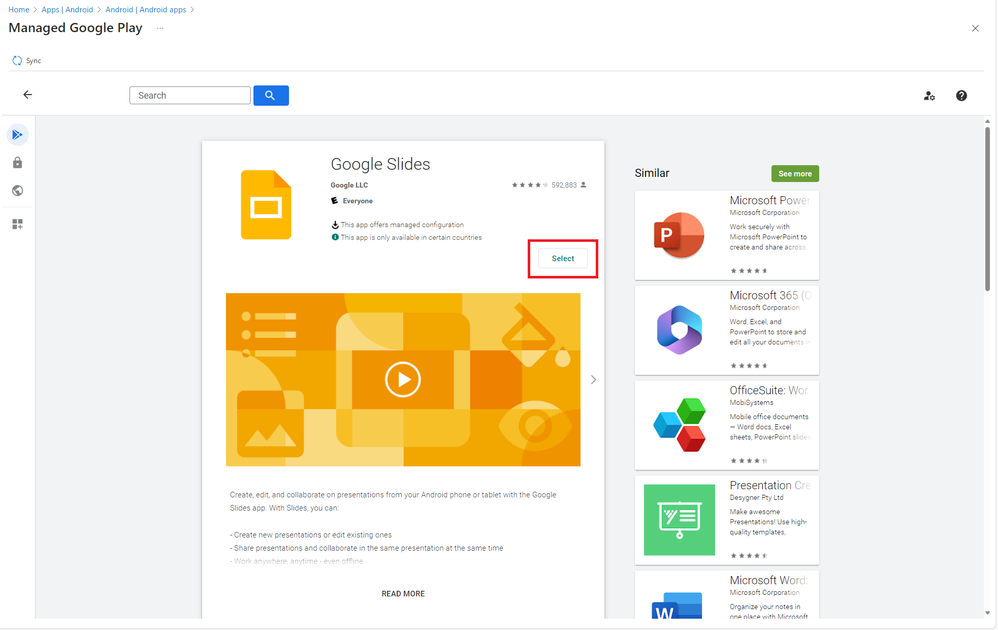Click 'This app offers managed configuration' text
The height and width of the screenshot is (630, 998).
402,225
